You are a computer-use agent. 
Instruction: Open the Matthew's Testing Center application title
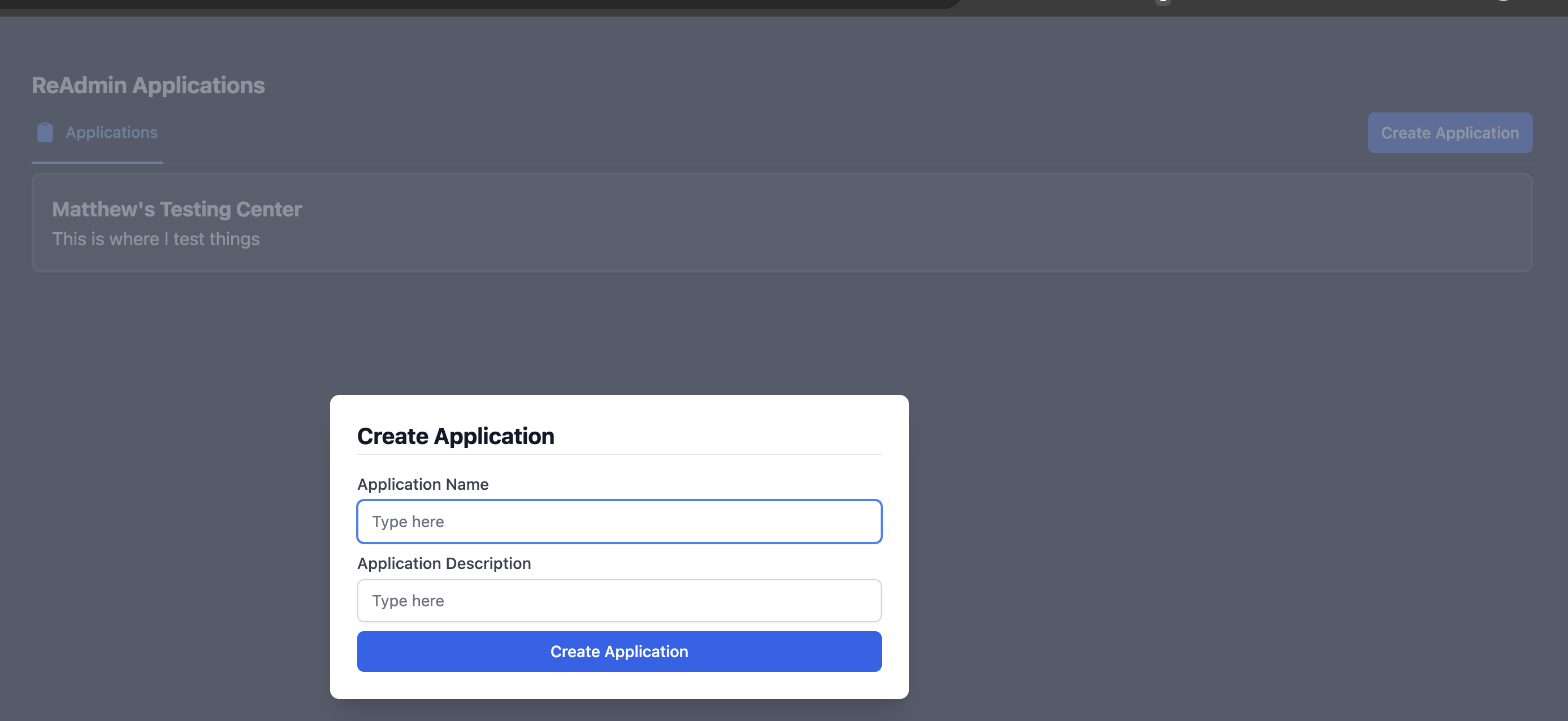pos(176,209)
